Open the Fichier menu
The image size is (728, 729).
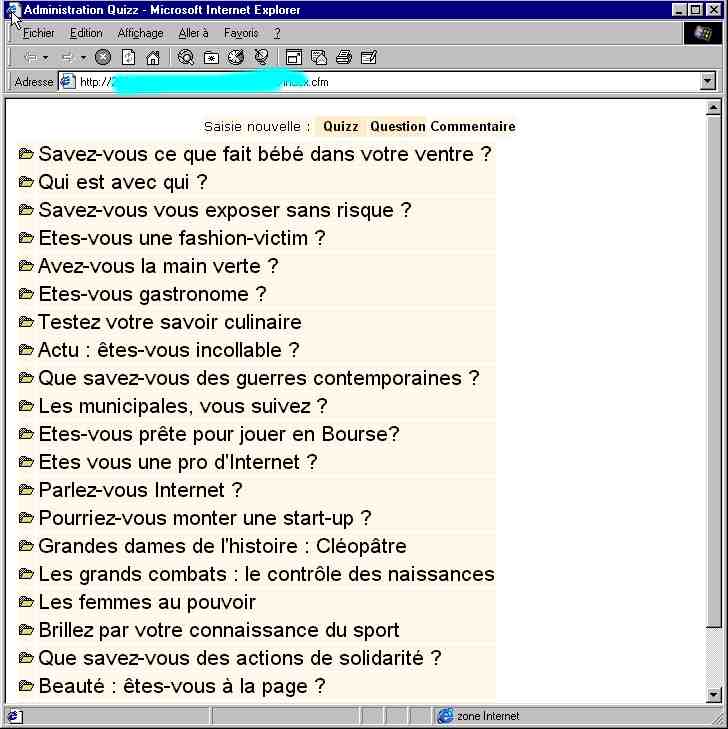(x=38, y=33)
